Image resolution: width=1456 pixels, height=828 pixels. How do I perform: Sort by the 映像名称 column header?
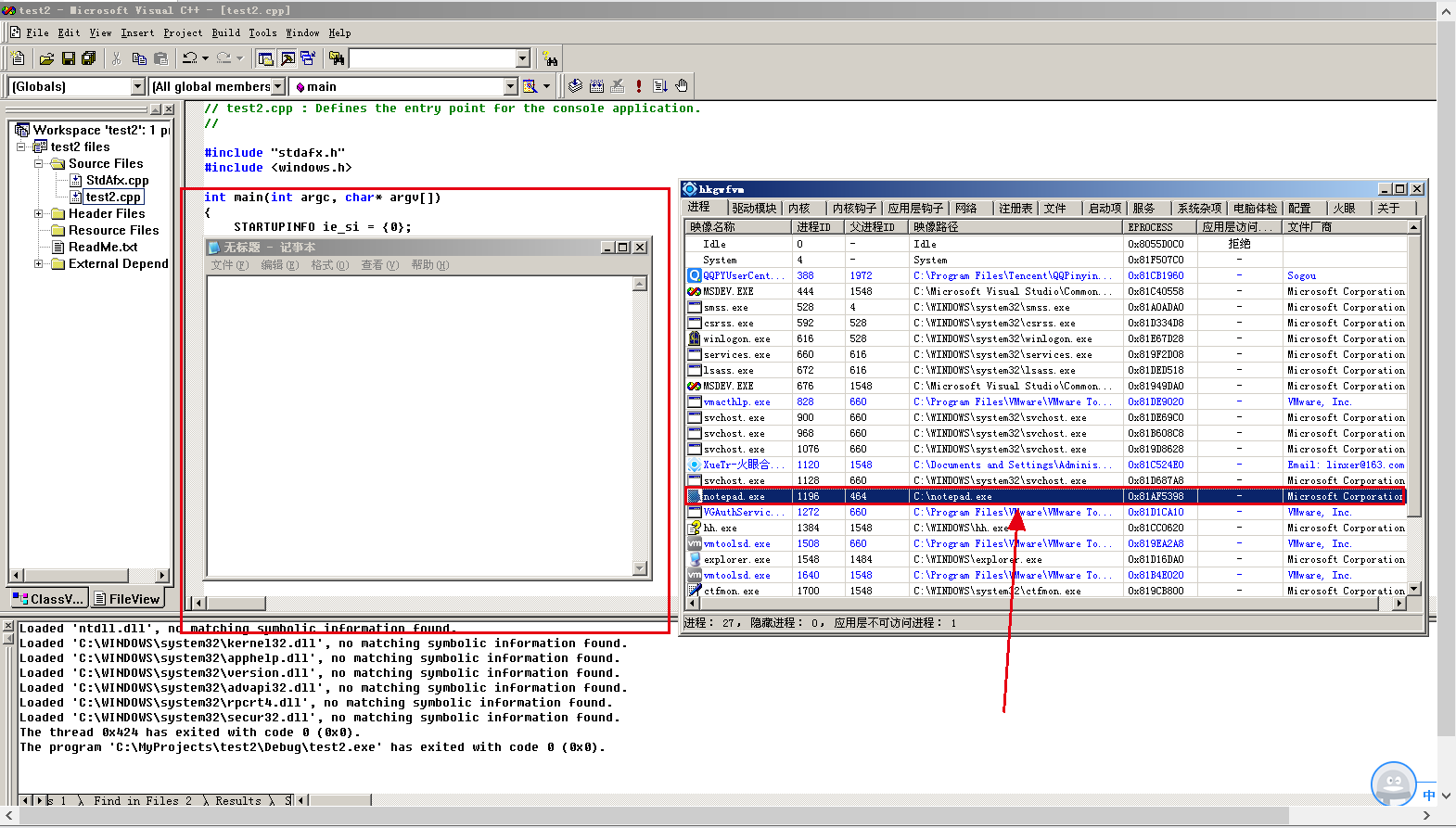pos(739,227)
